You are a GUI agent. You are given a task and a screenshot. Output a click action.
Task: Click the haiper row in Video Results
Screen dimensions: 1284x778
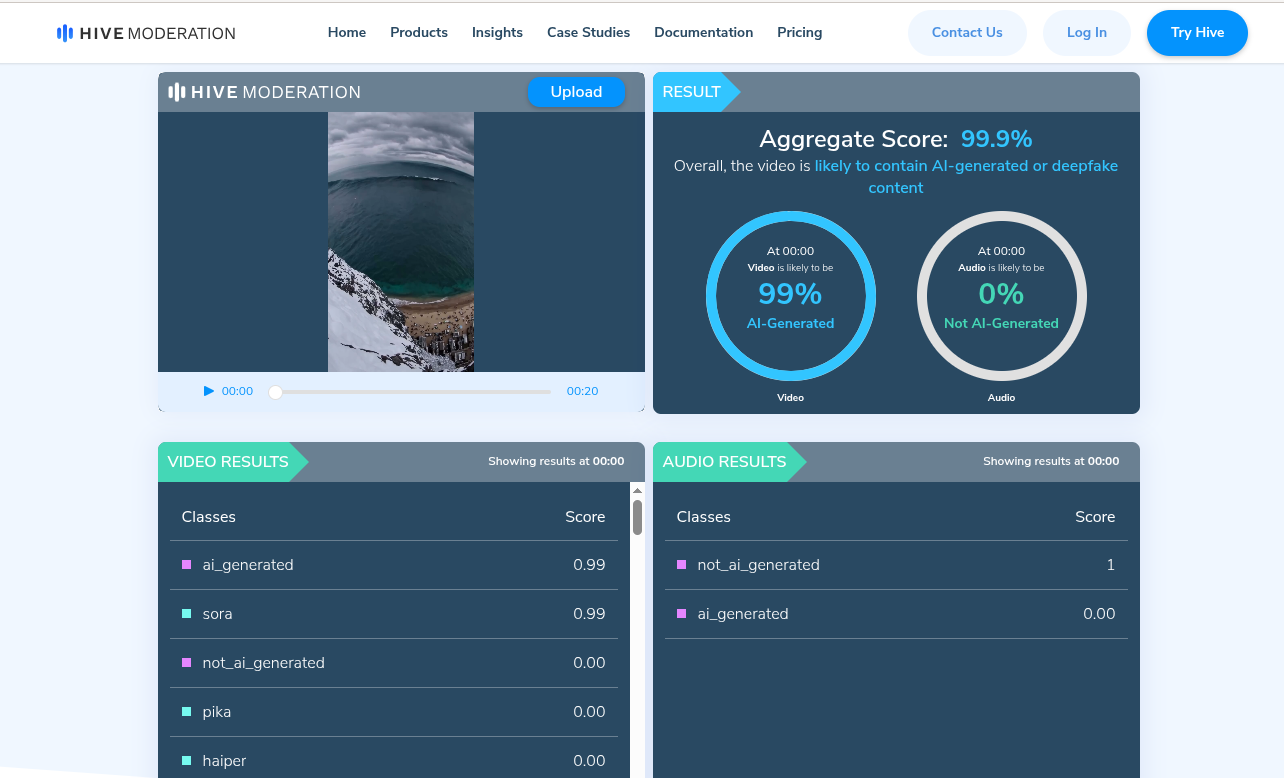coord(394,760)
